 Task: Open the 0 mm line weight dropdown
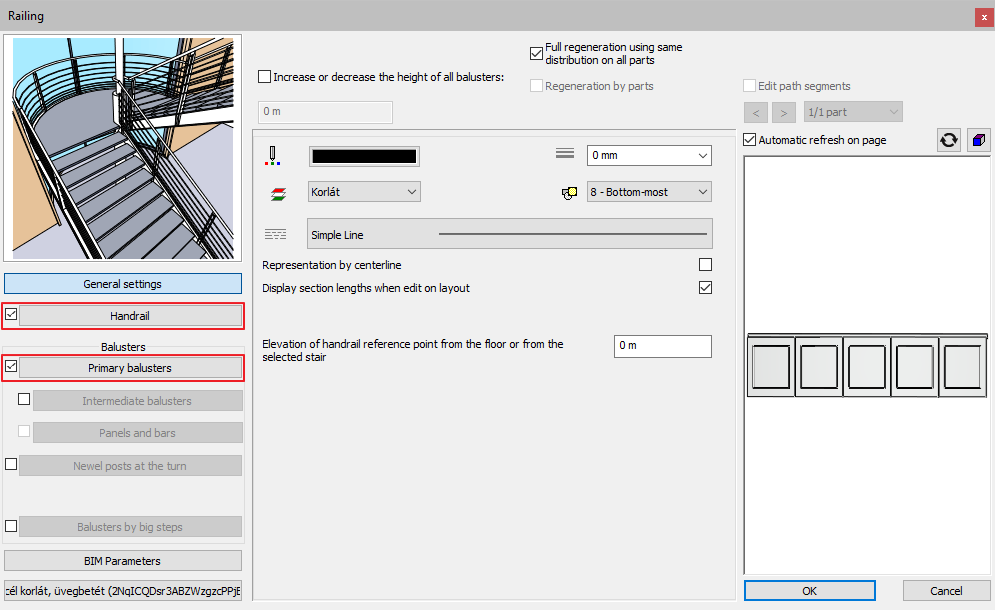click(x=648, y=155)
